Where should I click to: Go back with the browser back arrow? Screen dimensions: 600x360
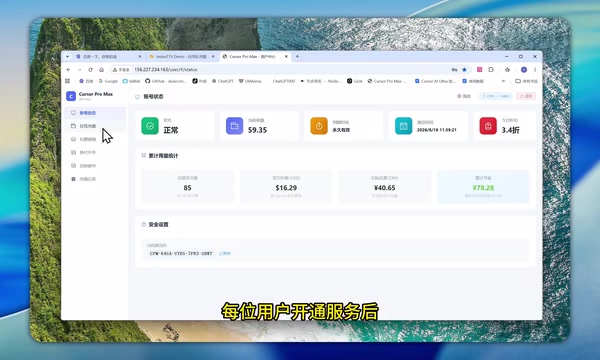pyautogui.click(x=68, y=70)
